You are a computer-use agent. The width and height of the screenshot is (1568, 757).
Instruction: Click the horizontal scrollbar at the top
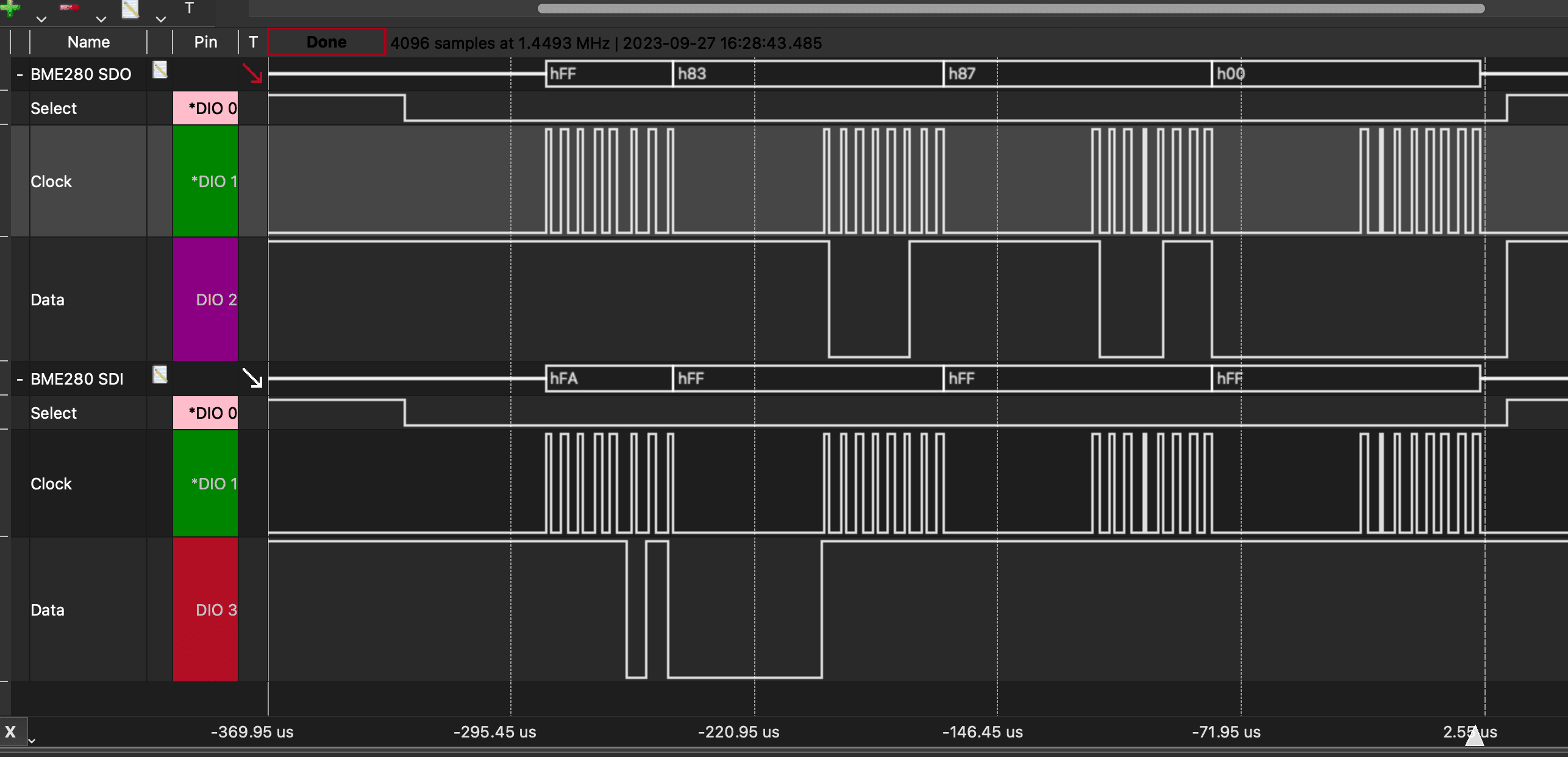[x=1011, y=9]
